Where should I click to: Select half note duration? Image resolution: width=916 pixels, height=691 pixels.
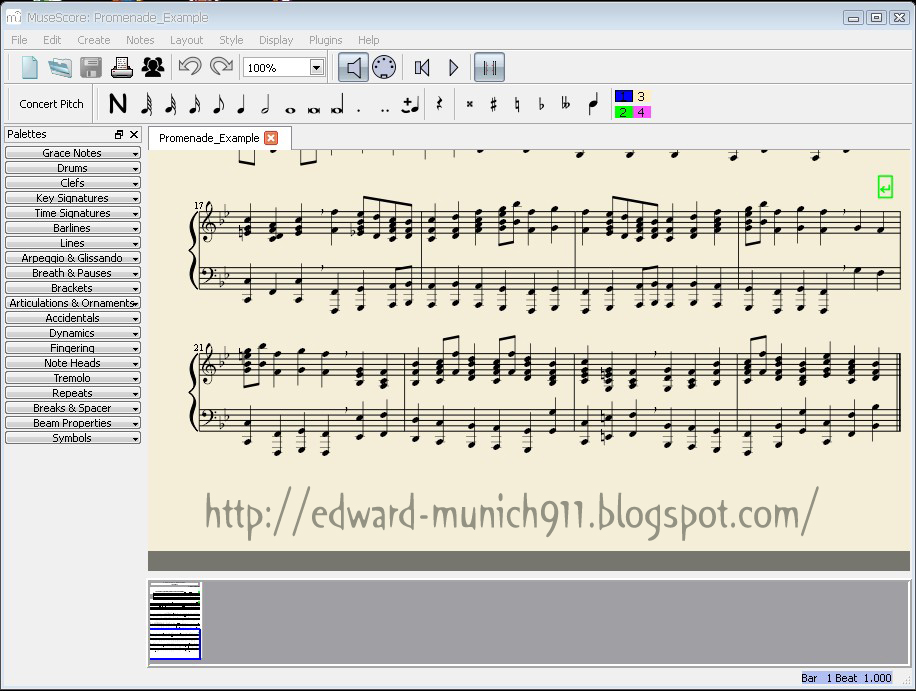265,104
